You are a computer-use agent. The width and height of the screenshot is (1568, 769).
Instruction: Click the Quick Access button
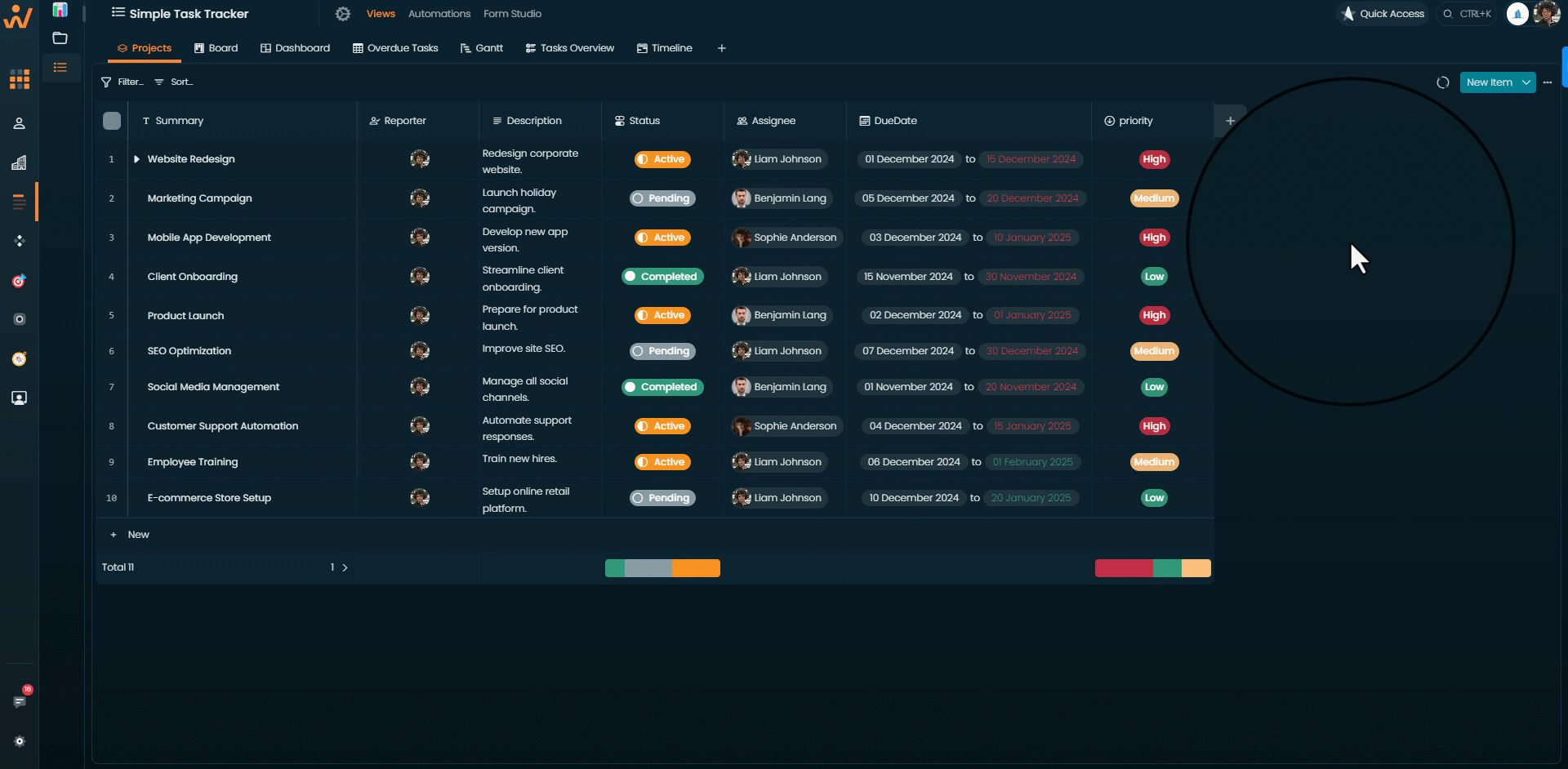[1383, 14]
